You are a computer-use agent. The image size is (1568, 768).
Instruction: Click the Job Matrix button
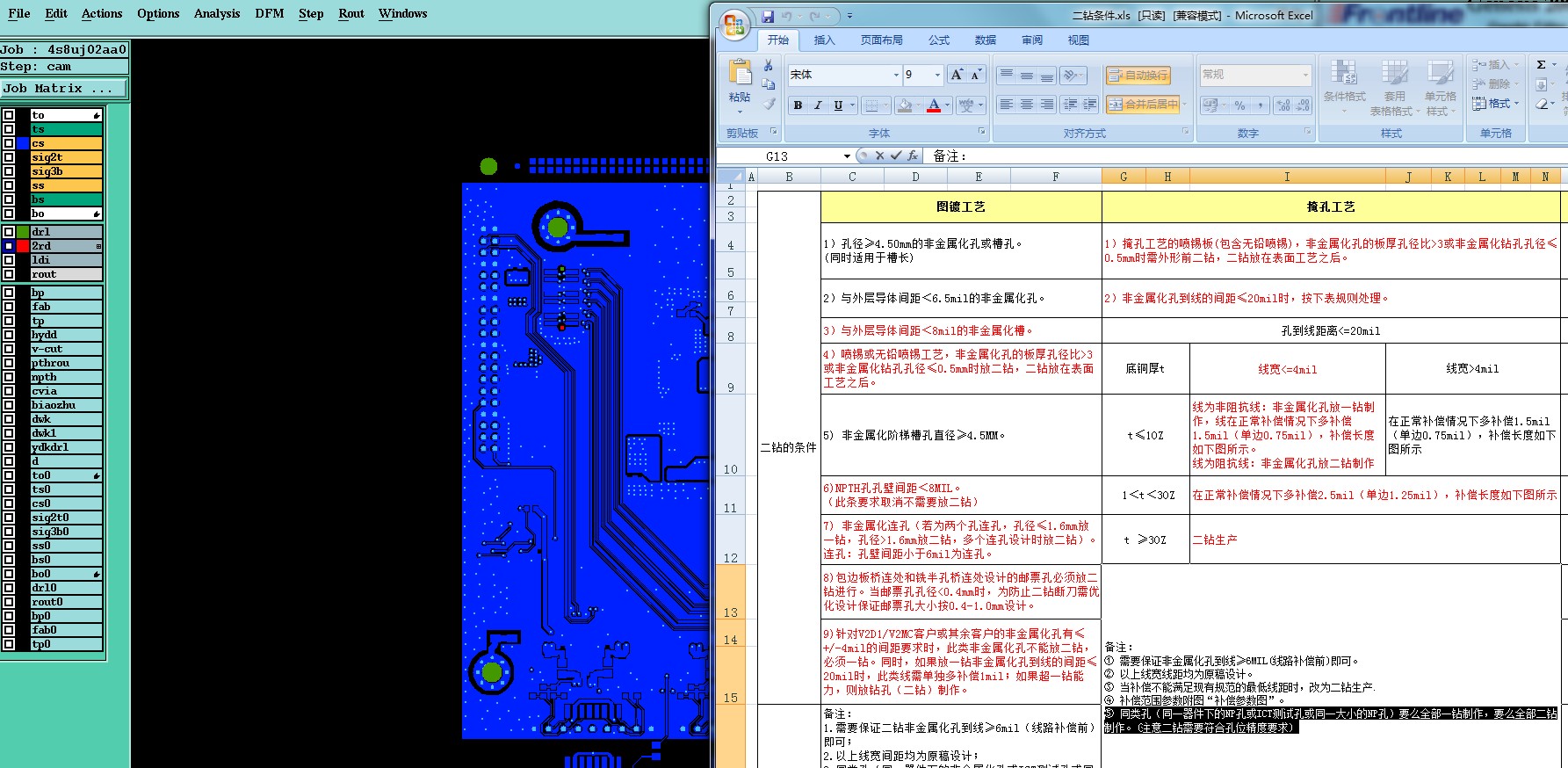tap(63, 88)
